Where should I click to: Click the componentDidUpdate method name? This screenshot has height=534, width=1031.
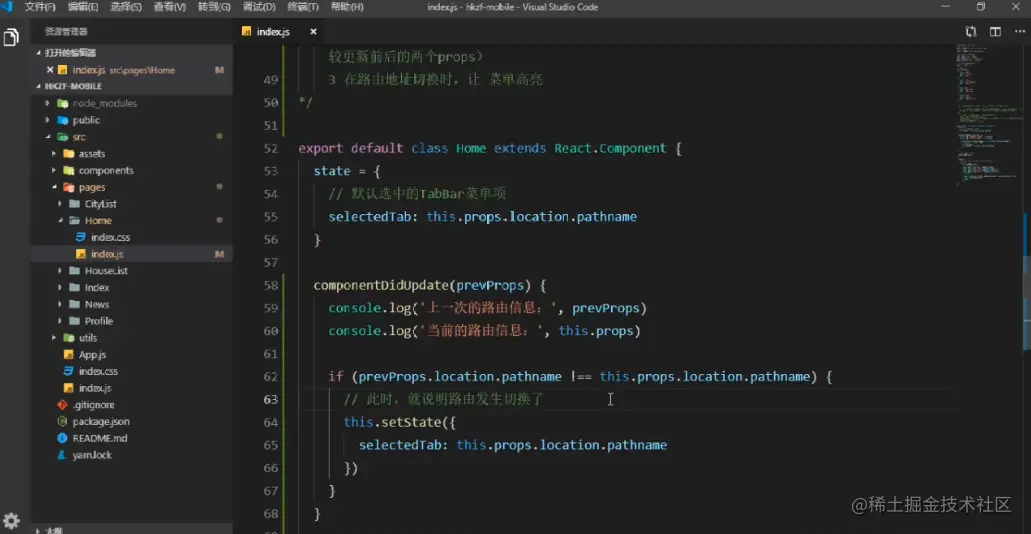point(381,285)
